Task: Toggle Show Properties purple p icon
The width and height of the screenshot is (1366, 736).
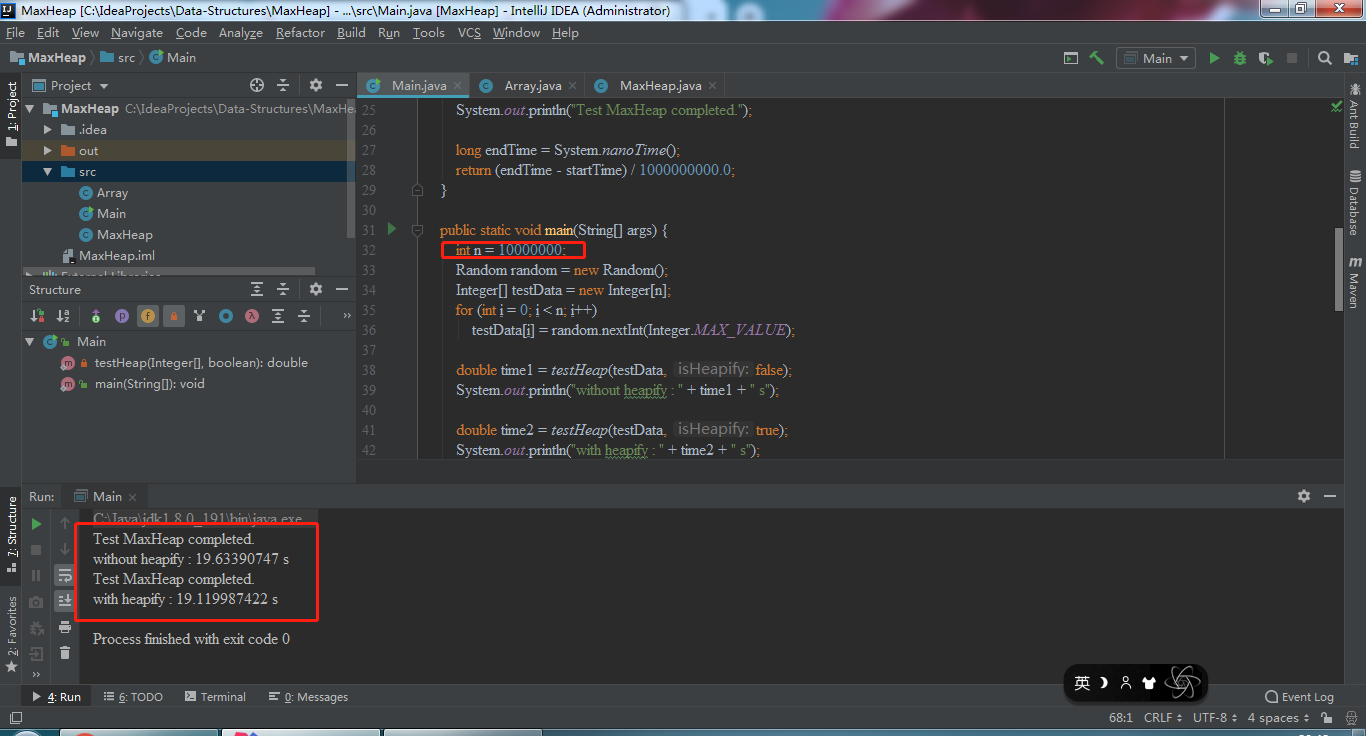Action: pos(122,316)
